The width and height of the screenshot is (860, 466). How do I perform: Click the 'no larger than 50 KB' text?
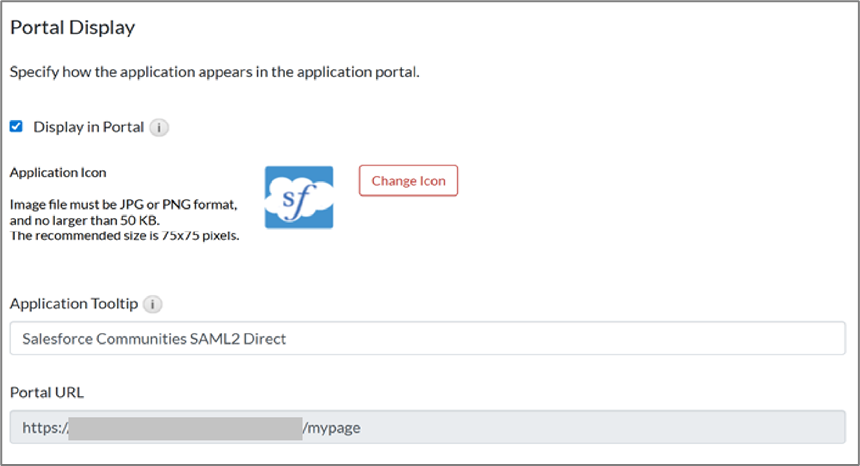pos(95,220)
